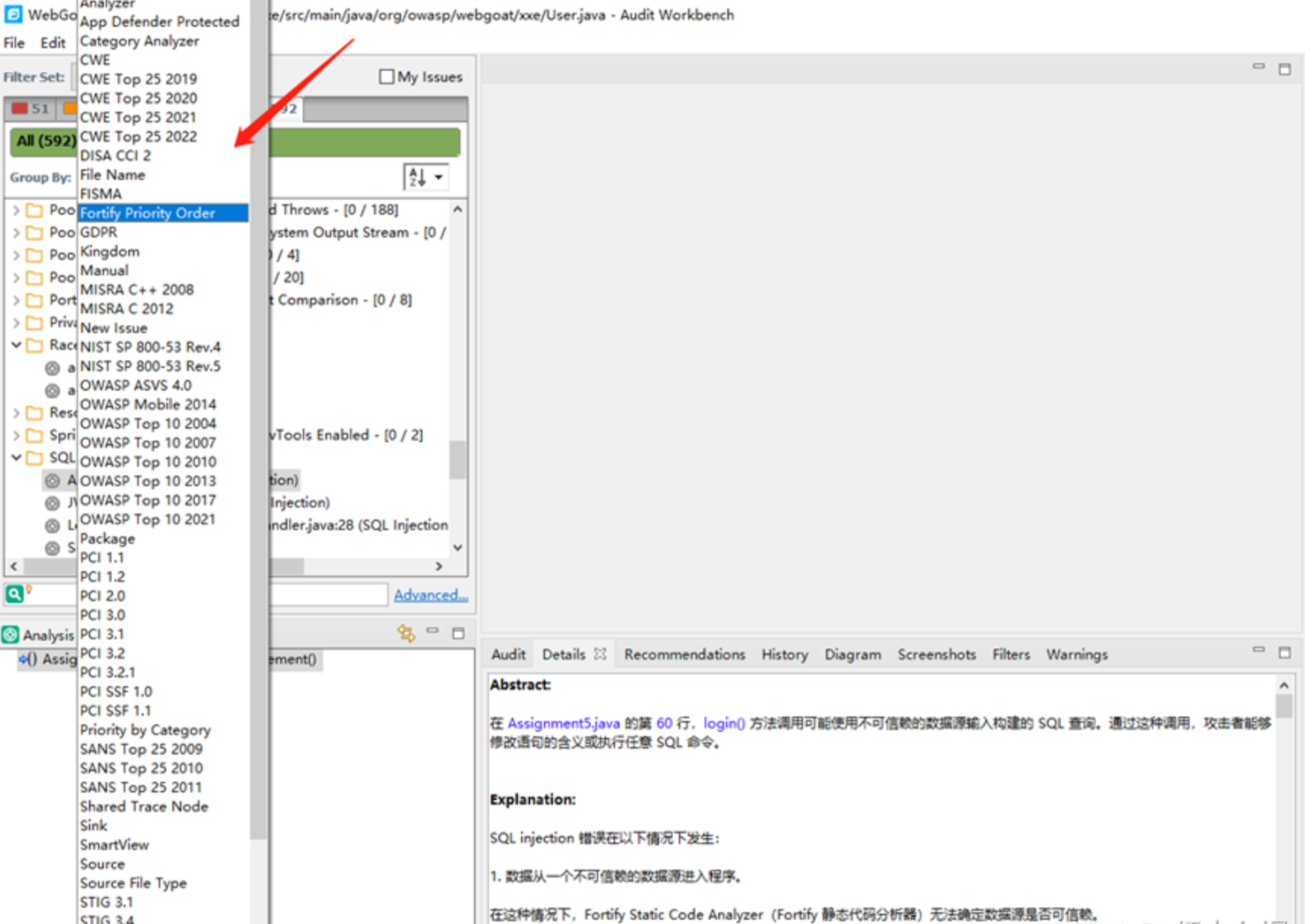Screen dimensions: 1305x924
Task: Click the folder icon of the SQL row
Action: coord(35,458)
